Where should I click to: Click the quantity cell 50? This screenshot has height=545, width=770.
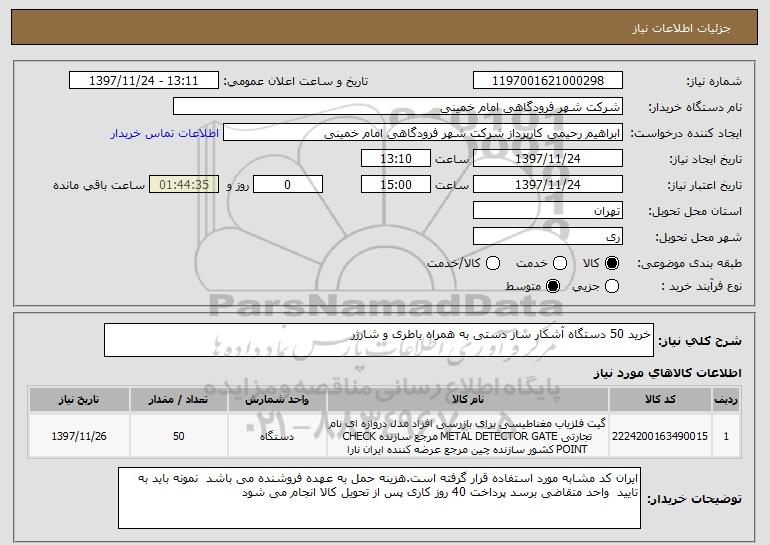pyautogui.click(x=179, y=436)
